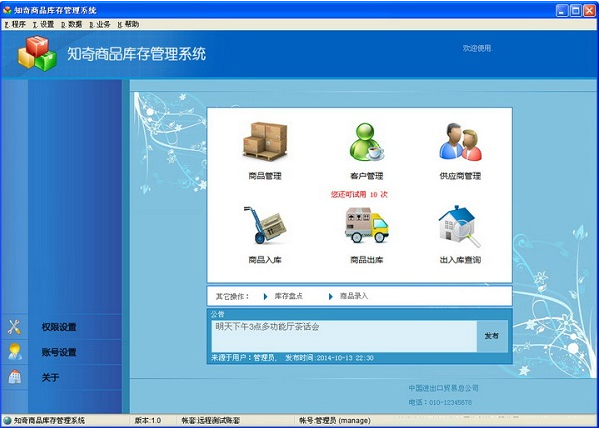Open the 程序 menu
The width and height of the screenshot is (599, 428).
click(15, 24)
